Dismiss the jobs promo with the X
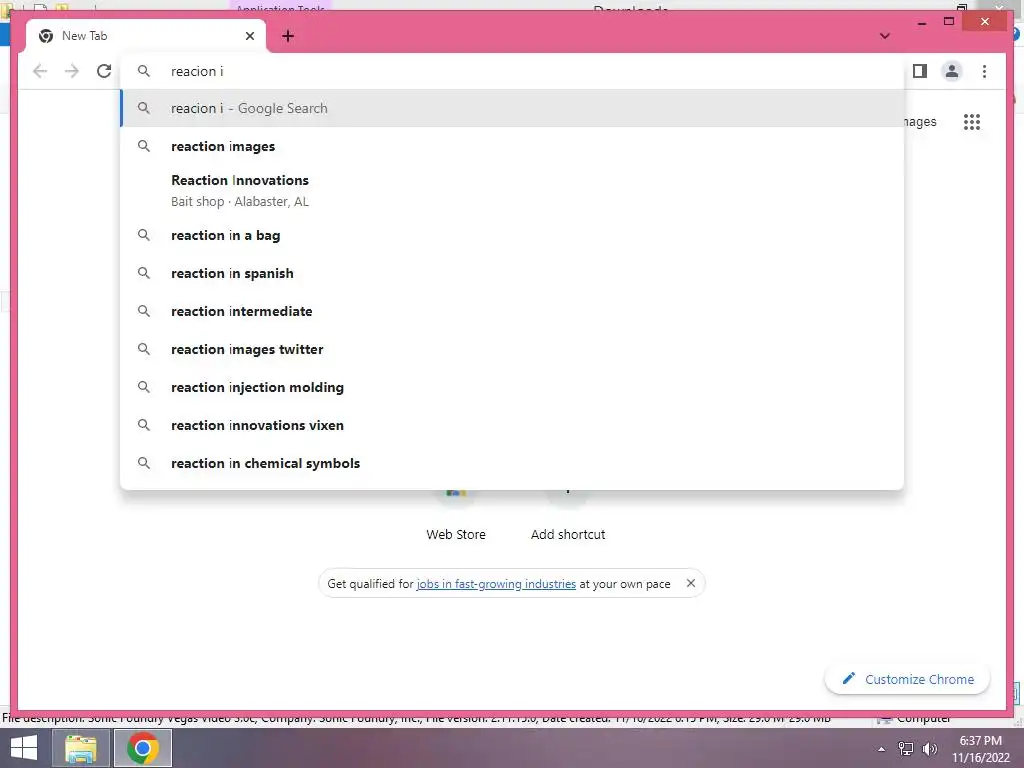 tap(690, 583)
